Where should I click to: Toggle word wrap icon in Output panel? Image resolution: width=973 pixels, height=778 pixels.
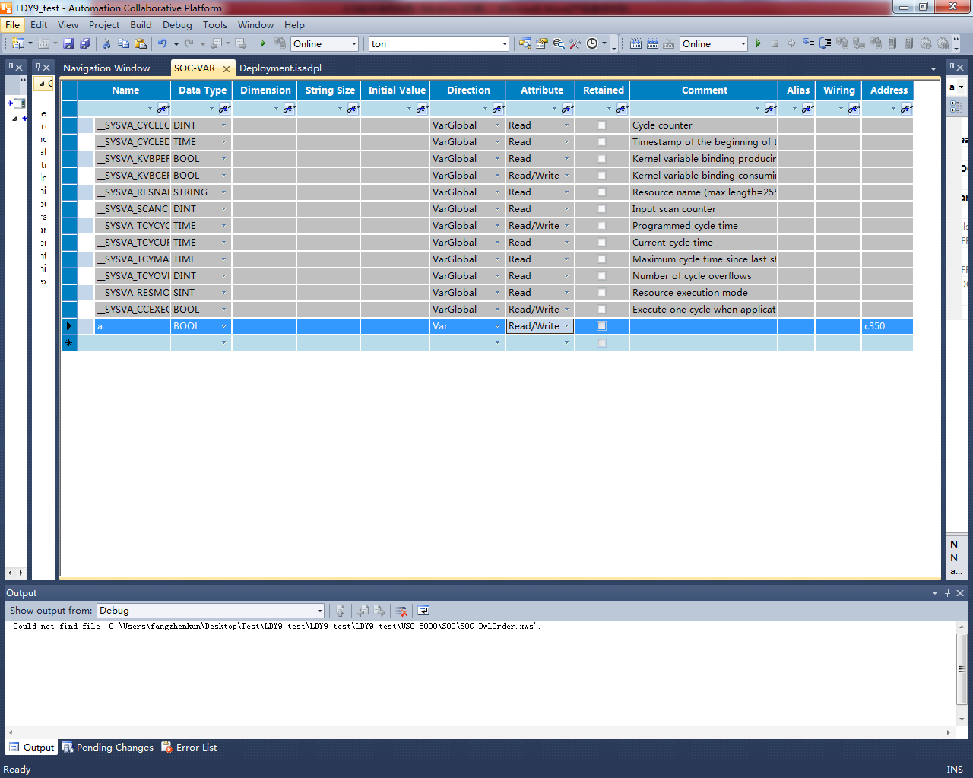(423, 611)
